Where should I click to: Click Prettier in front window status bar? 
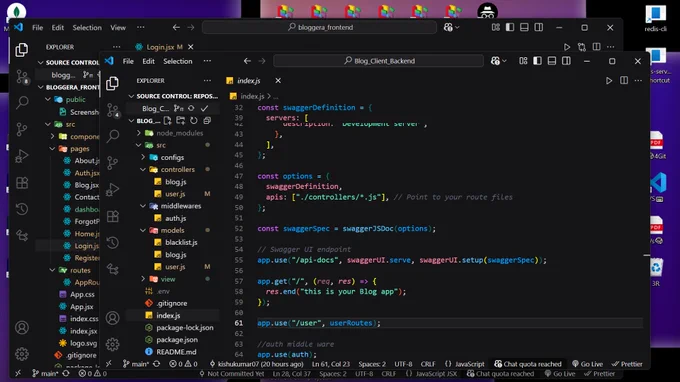click(627, 364)
